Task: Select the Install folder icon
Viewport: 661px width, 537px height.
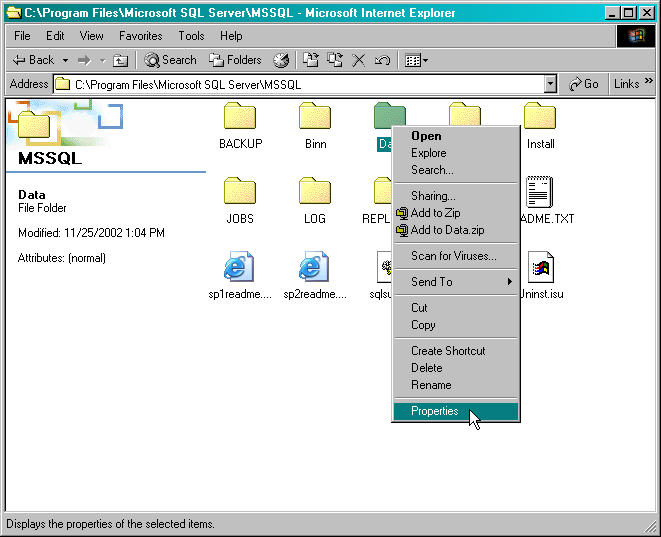Action: pyautogui.click(x=540, y=115)
